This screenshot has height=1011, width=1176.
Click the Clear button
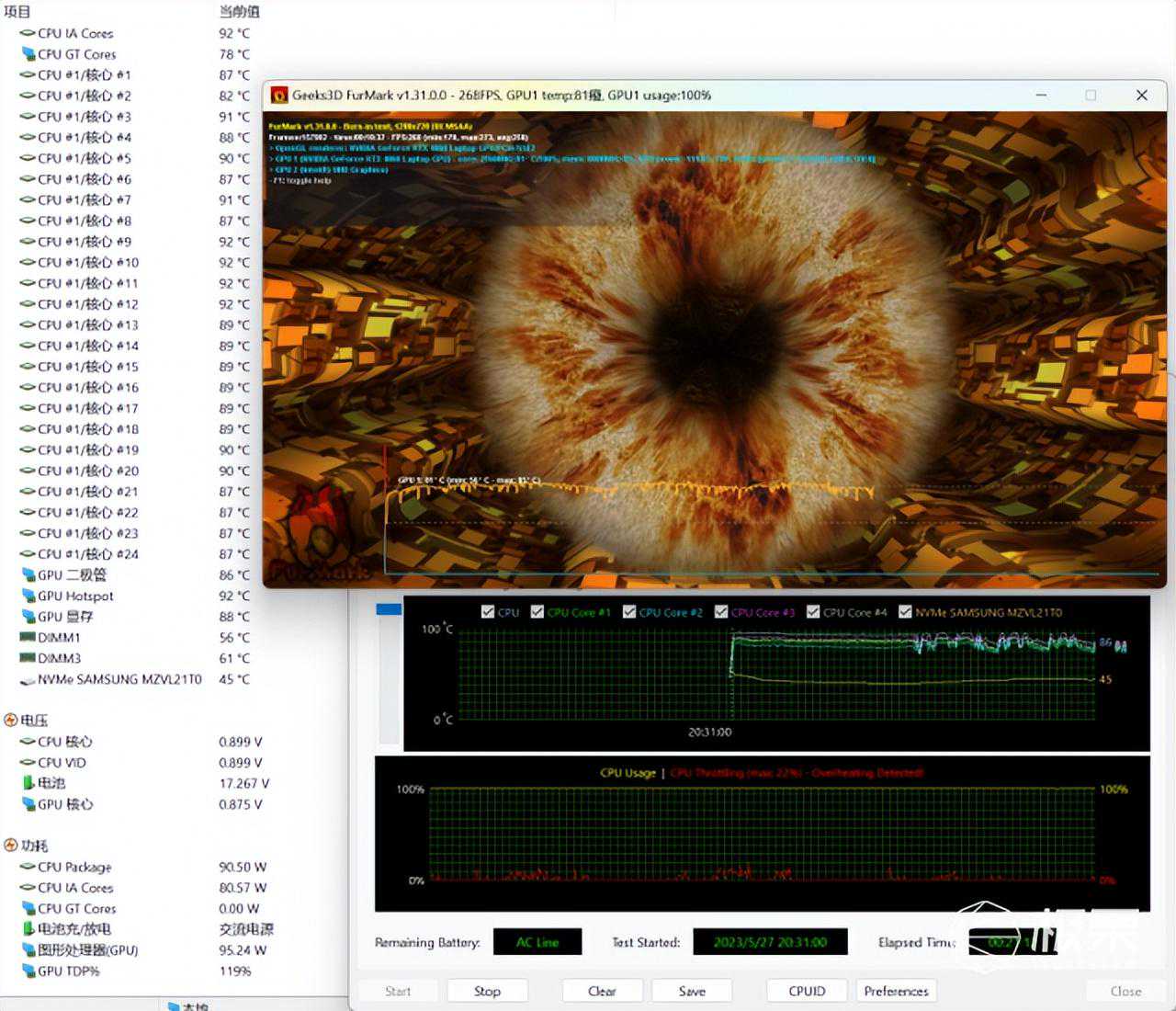pos(602,991)
